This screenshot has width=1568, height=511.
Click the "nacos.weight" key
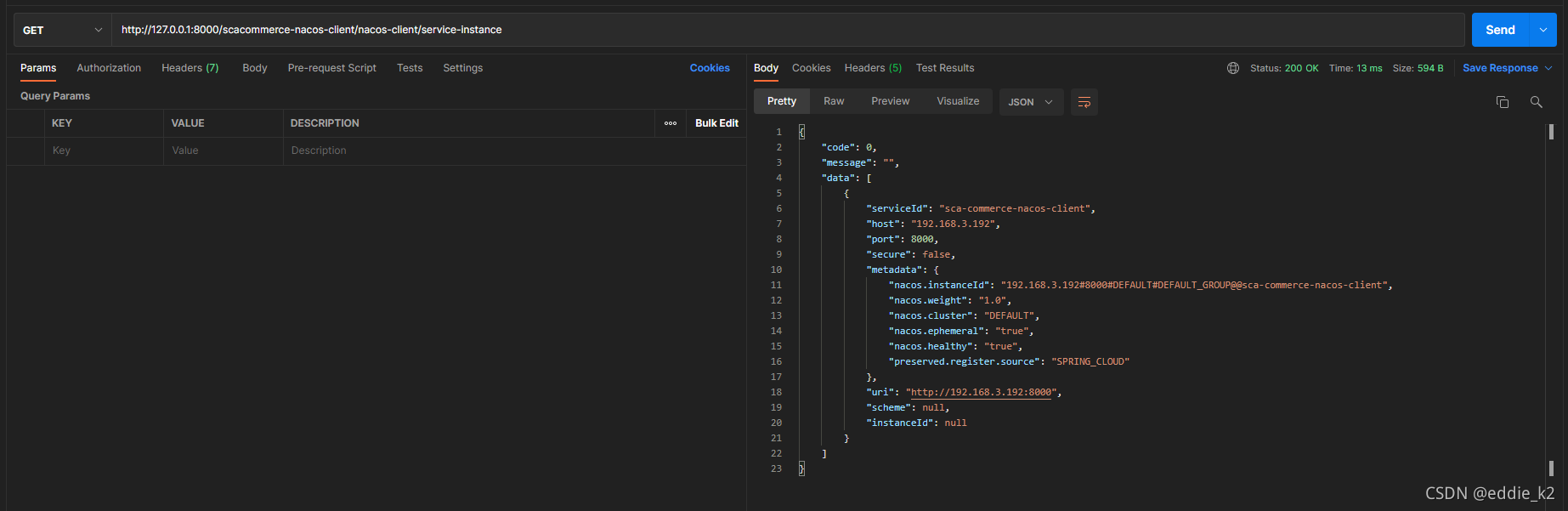click(x=928, y=300)
